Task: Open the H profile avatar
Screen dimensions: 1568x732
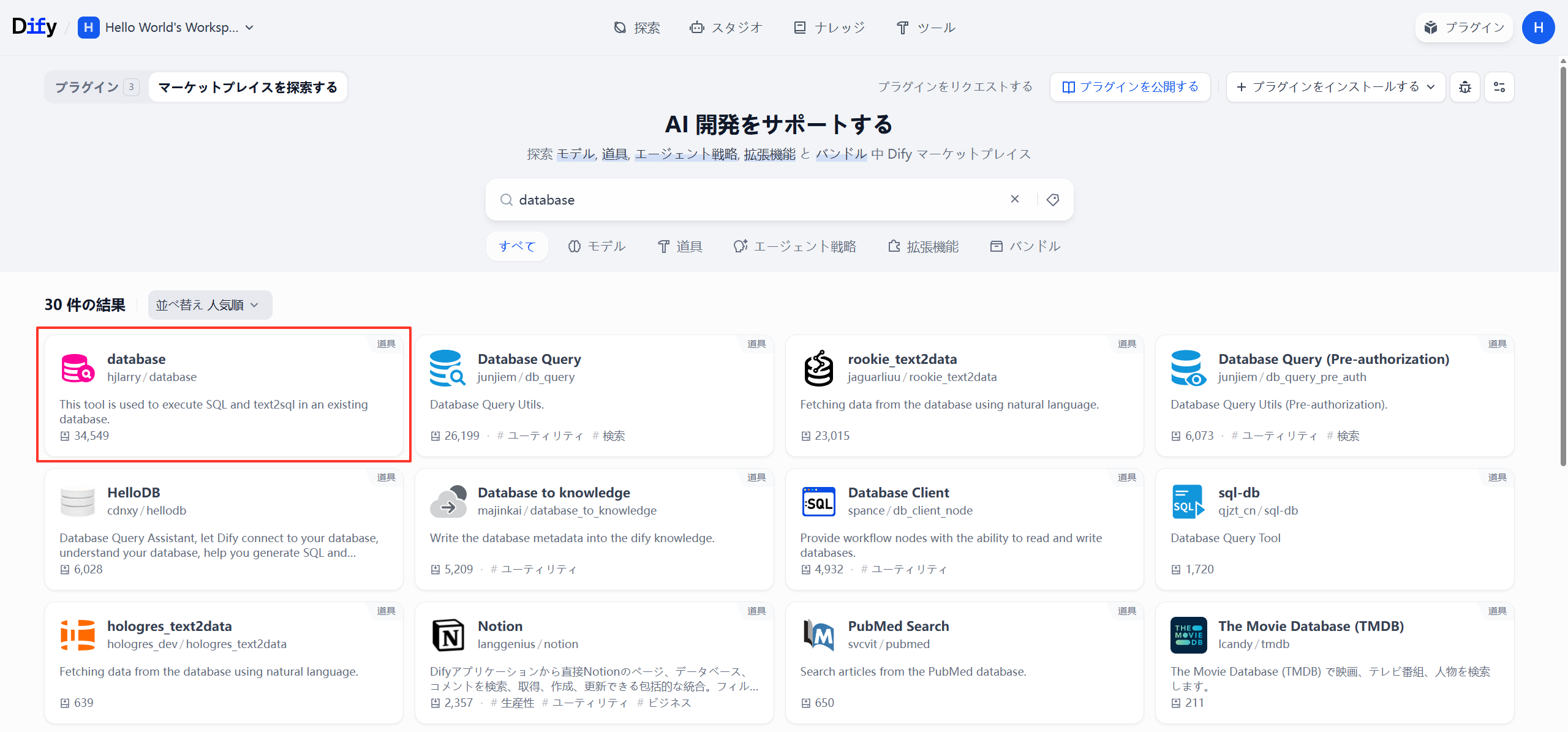Action: point(1539,27)
